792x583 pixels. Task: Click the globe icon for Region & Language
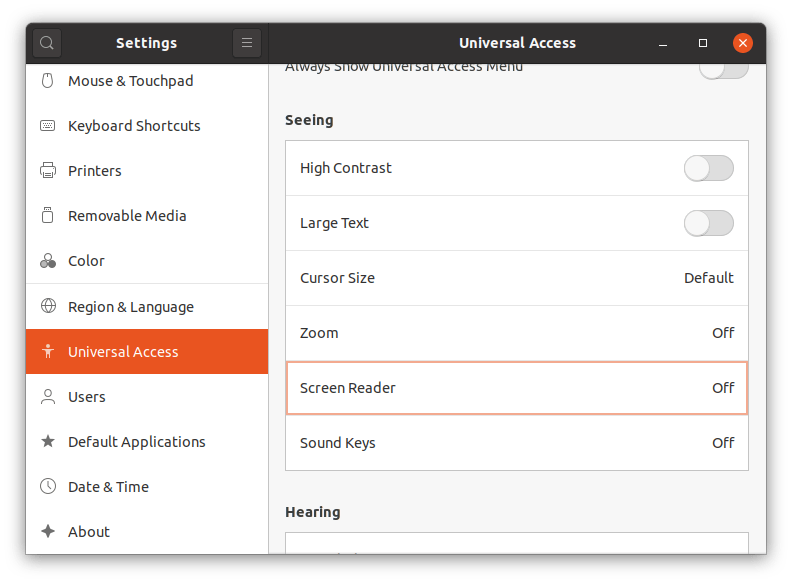click(x=48, y=306)
